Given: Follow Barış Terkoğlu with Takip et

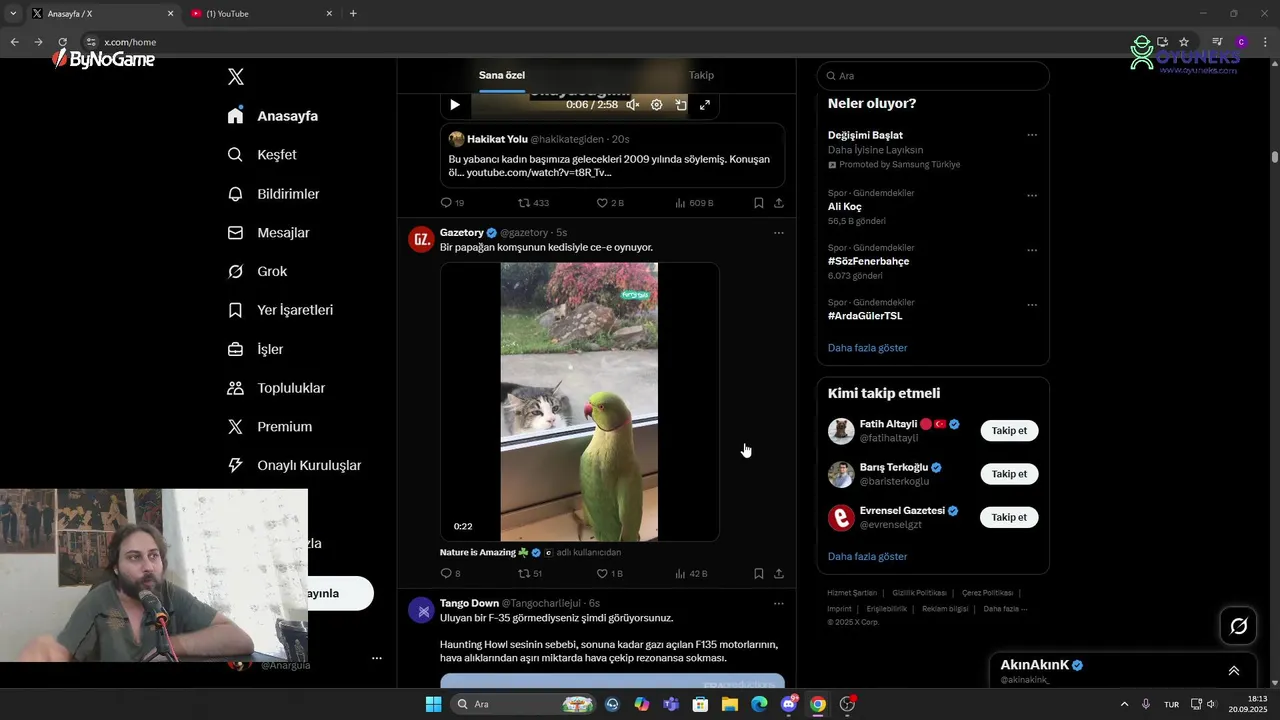Looking at the screenshot, I should [1009, 474].
